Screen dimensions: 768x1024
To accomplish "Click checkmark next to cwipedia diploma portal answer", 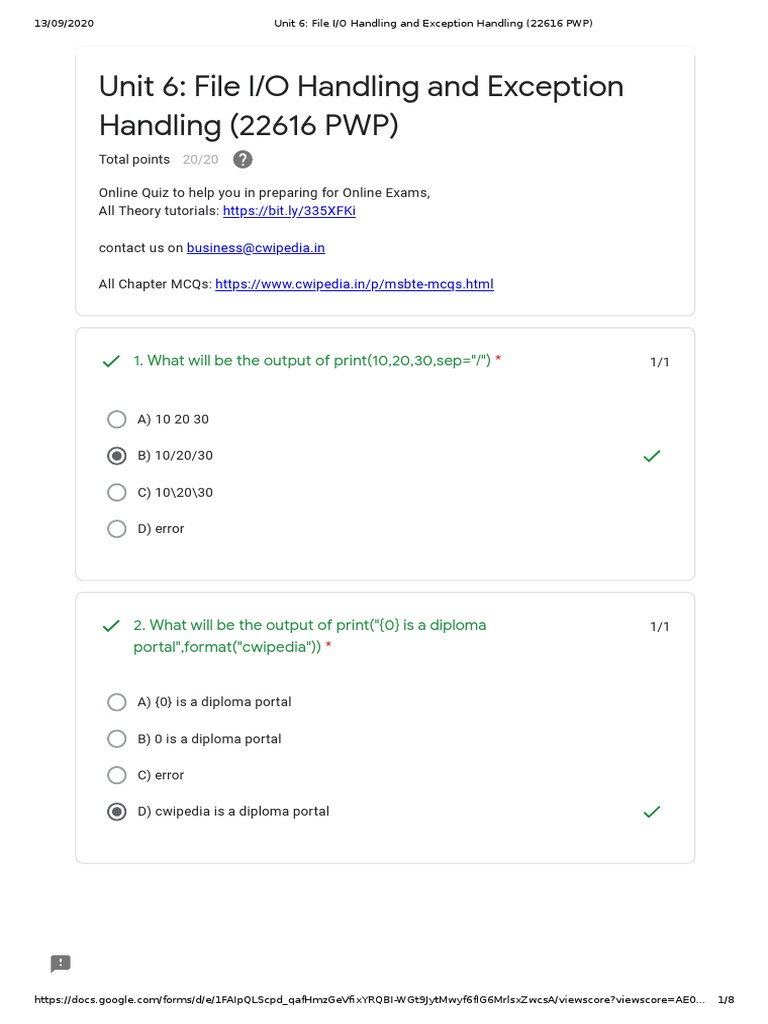I will pyautogui.click(x=652, y=812).
